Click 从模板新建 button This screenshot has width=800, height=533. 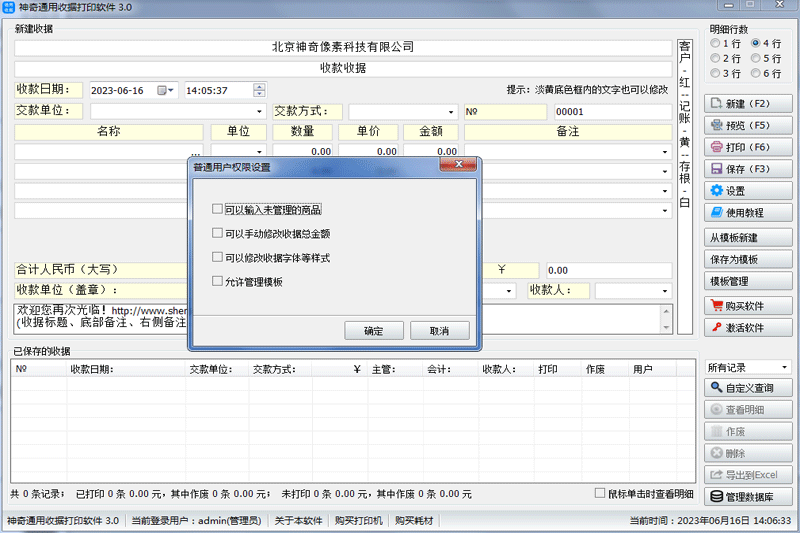tap(748, 238)
